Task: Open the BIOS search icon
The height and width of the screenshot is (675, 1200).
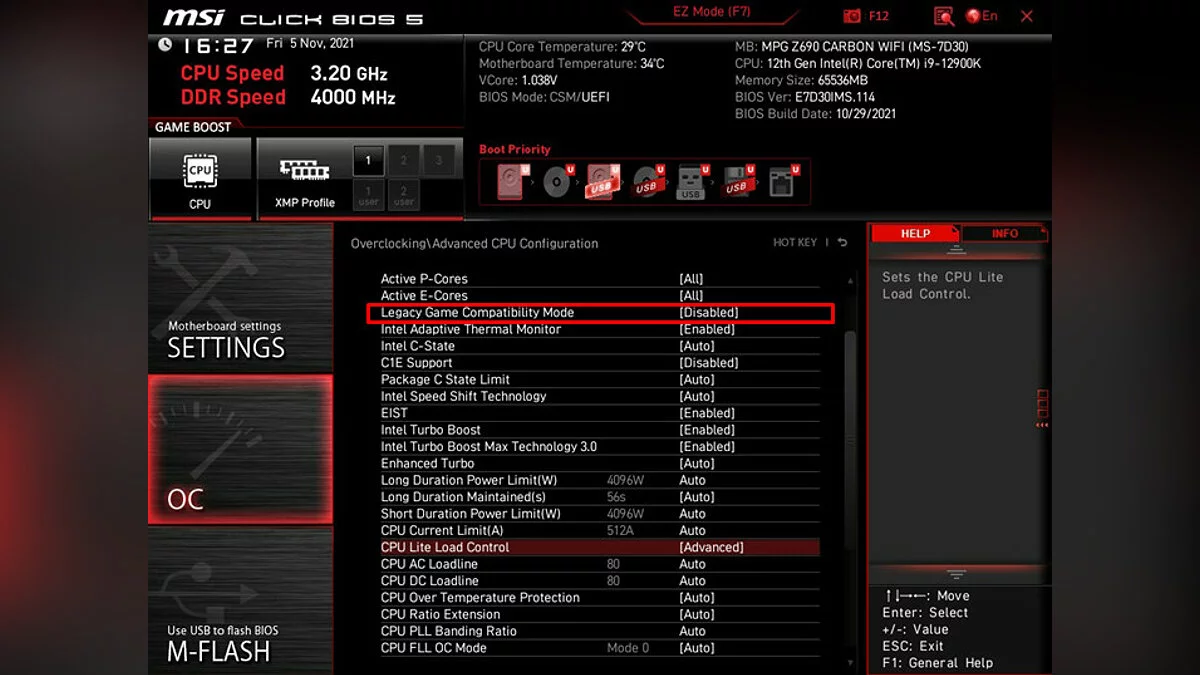Action: pyautogui.click(x=943, y=16)
